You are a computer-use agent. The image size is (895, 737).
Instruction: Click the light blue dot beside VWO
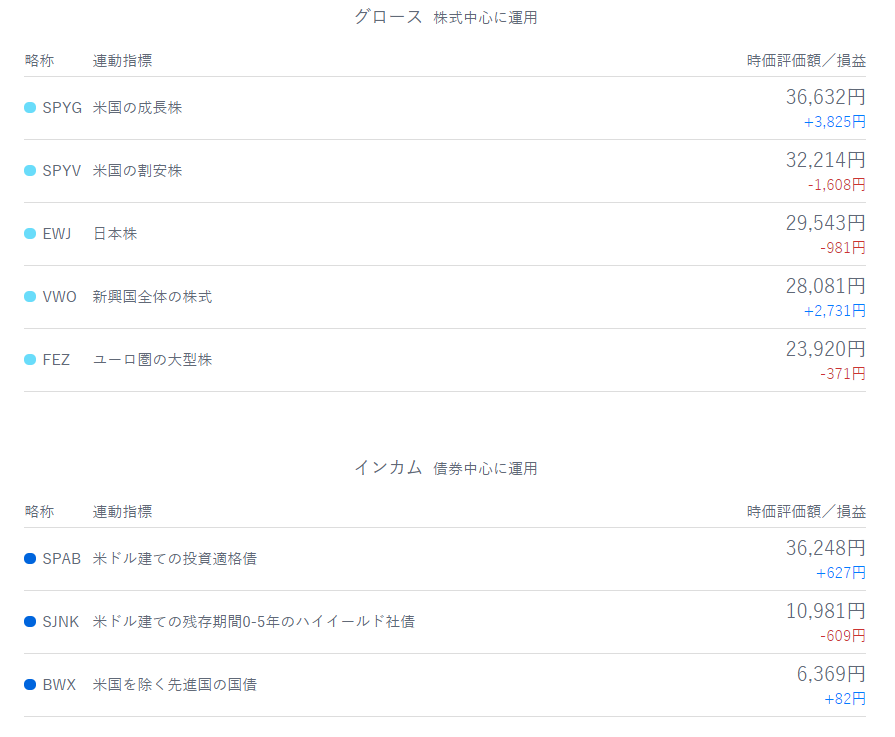tap(30, 296)
